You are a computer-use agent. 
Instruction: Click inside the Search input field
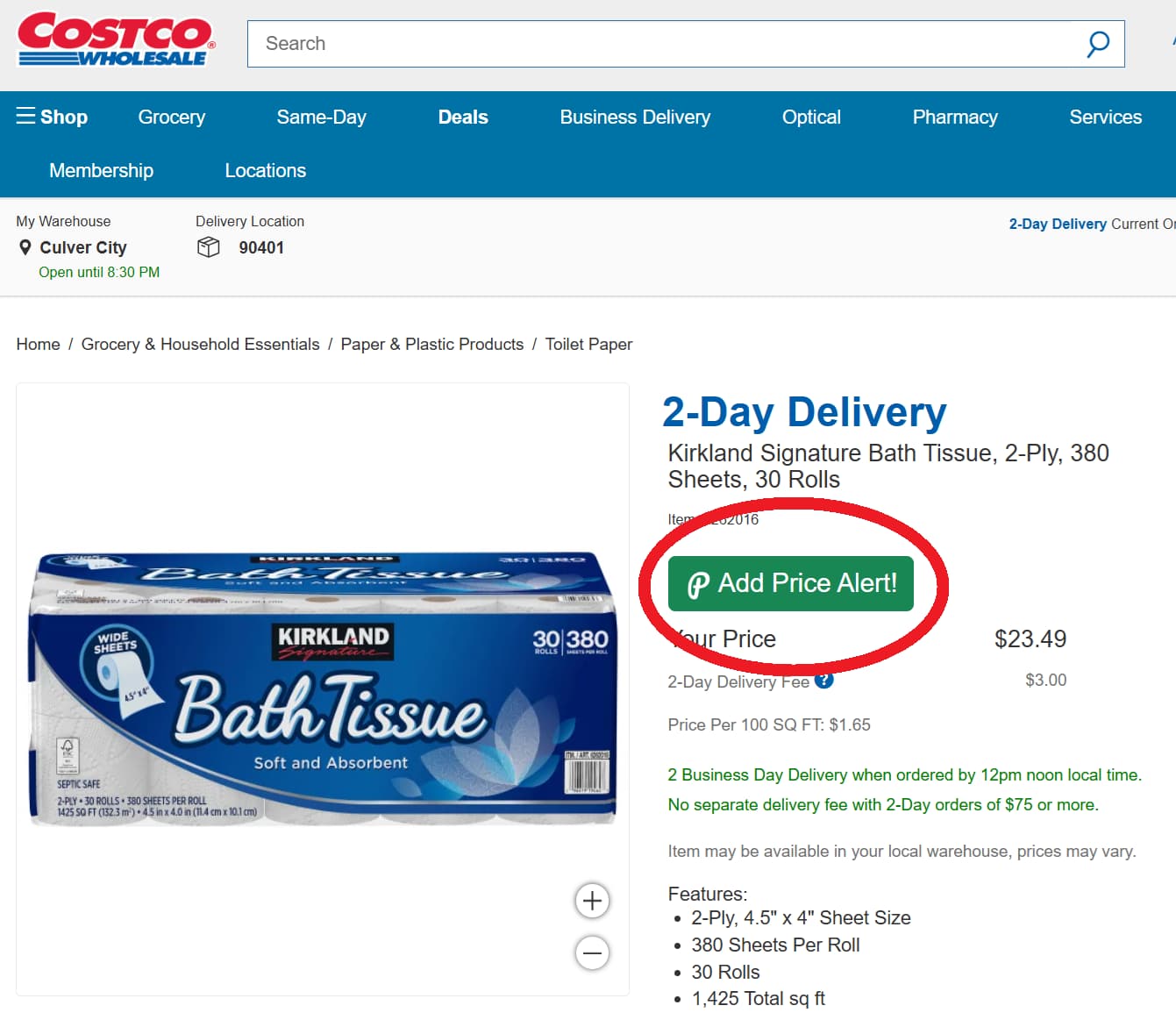click(614, 43)
